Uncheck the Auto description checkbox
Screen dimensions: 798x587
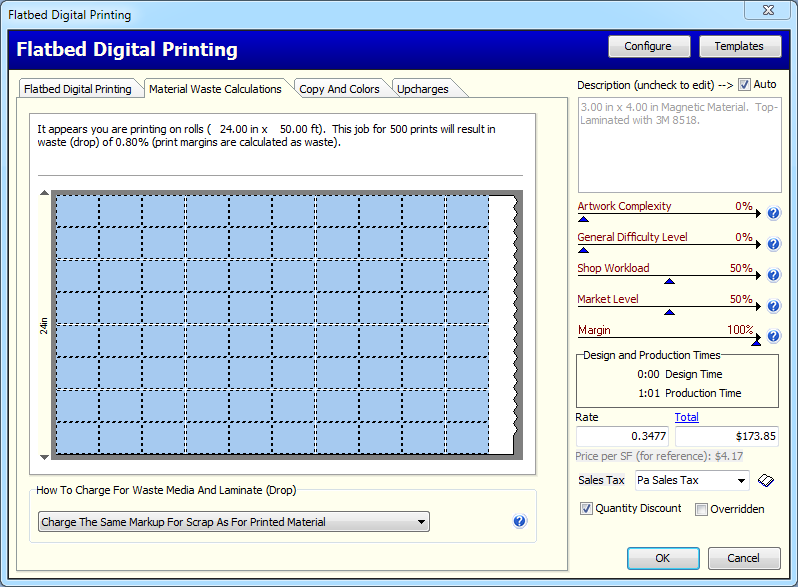[744, 85]
